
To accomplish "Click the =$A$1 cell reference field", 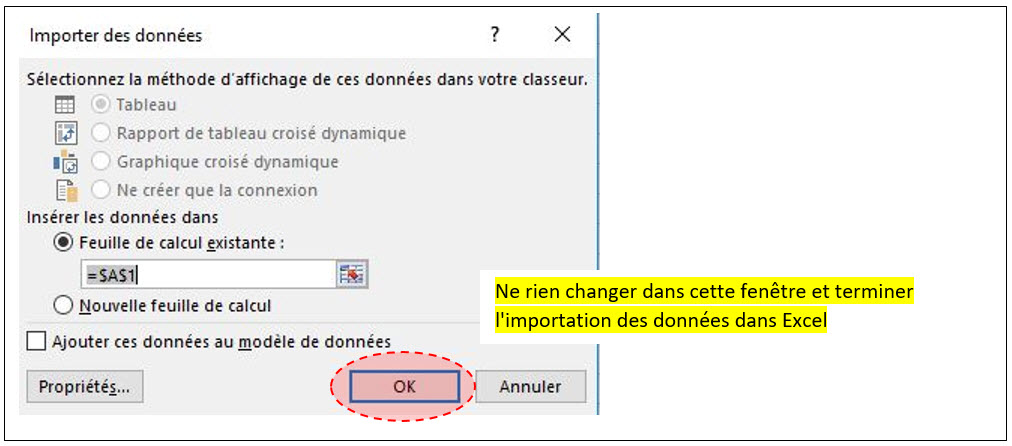I will pos(207,275).
